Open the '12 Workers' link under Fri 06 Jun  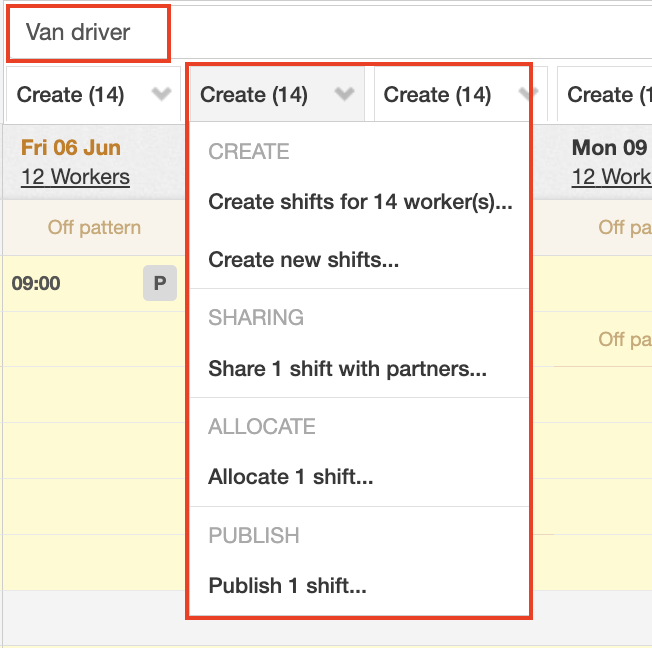click(75, 177)
